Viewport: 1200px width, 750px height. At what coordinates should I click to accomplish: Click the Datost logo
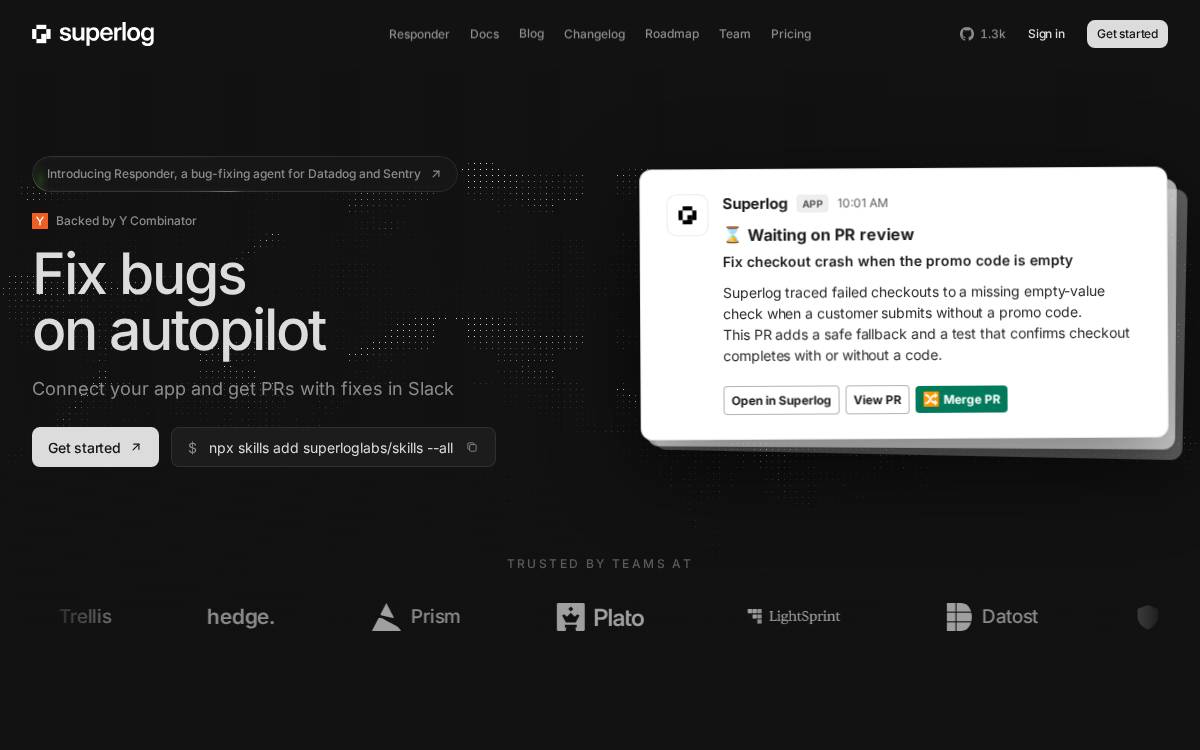point(992,617)
